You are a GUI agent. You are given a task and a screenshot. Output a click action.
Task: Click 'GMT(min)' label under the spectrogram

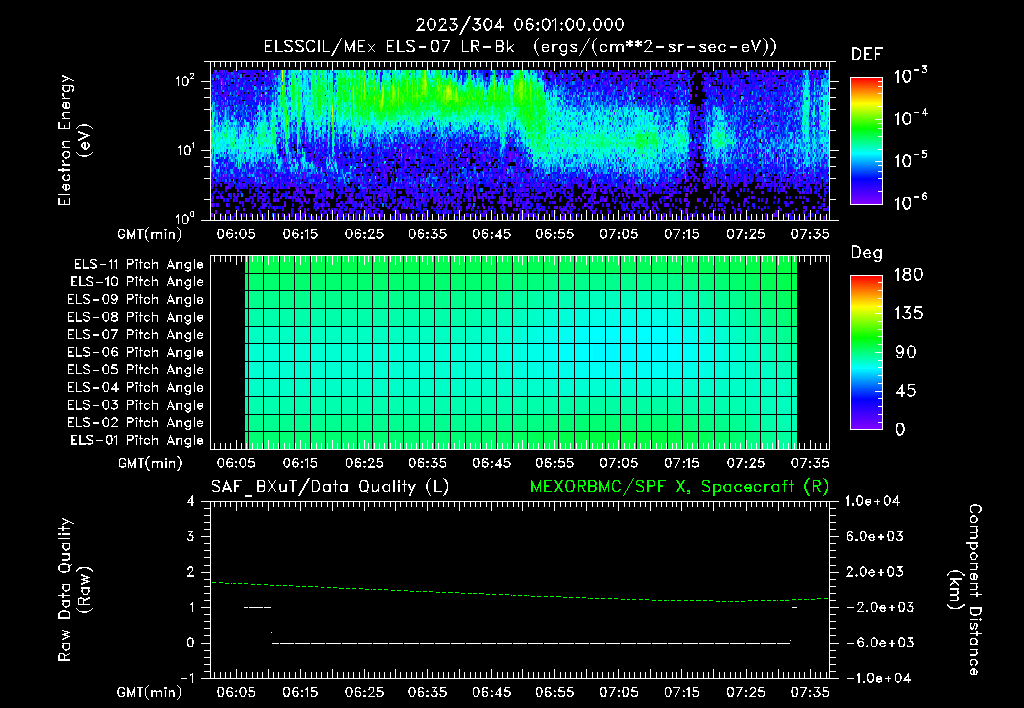click(150, 234)
